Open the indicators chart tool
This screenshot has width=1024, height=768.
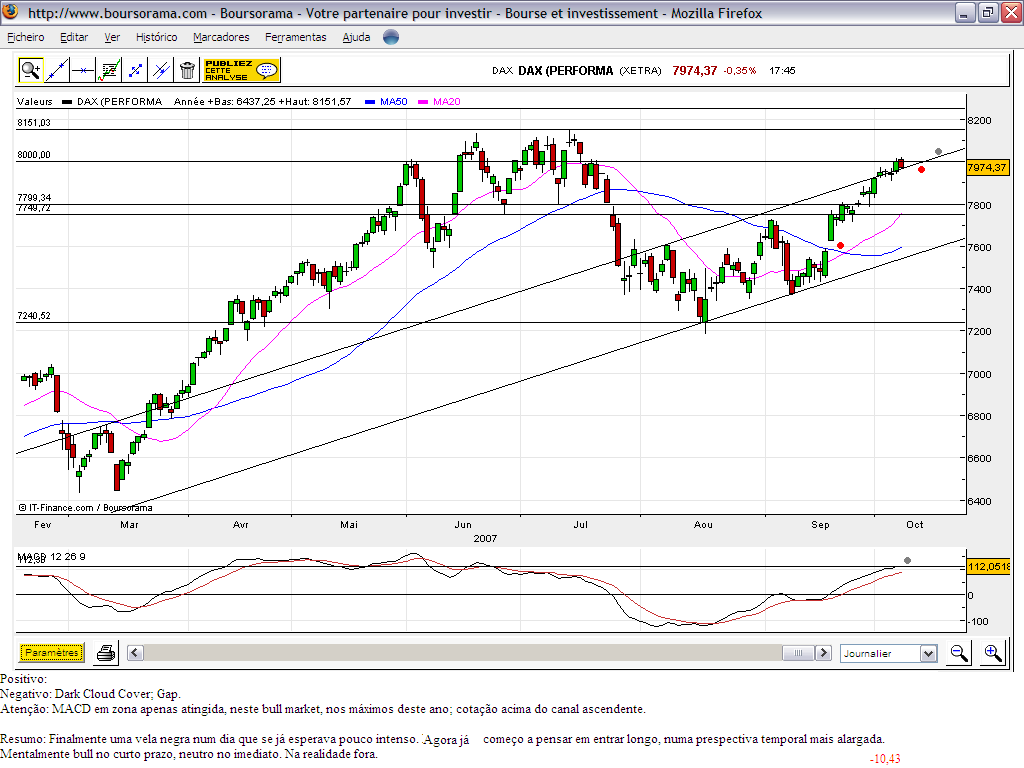(x=109, y=70)
